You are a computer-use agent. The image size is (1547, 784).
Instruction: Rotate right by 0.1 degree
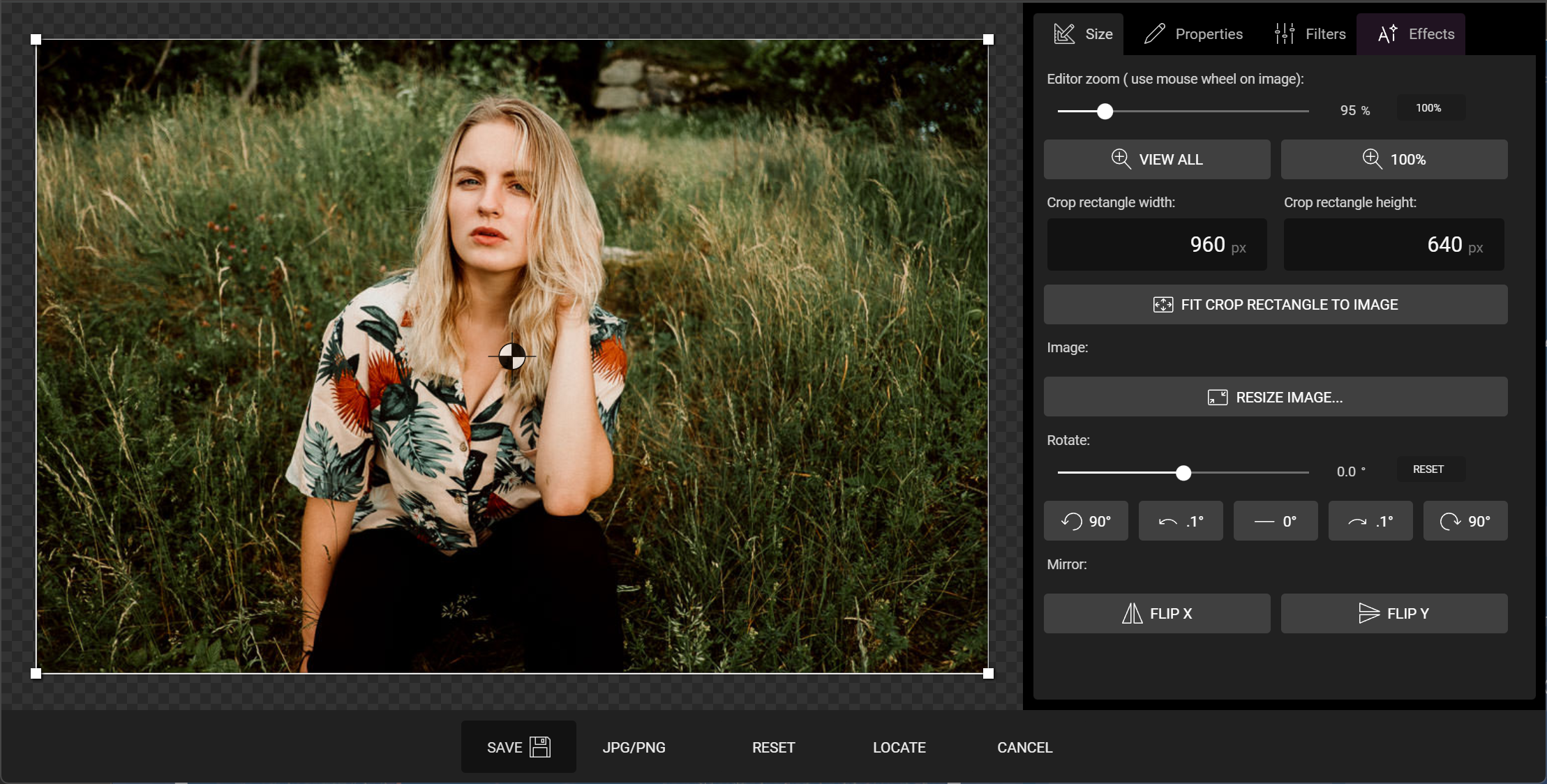(x=1370, y=521)
